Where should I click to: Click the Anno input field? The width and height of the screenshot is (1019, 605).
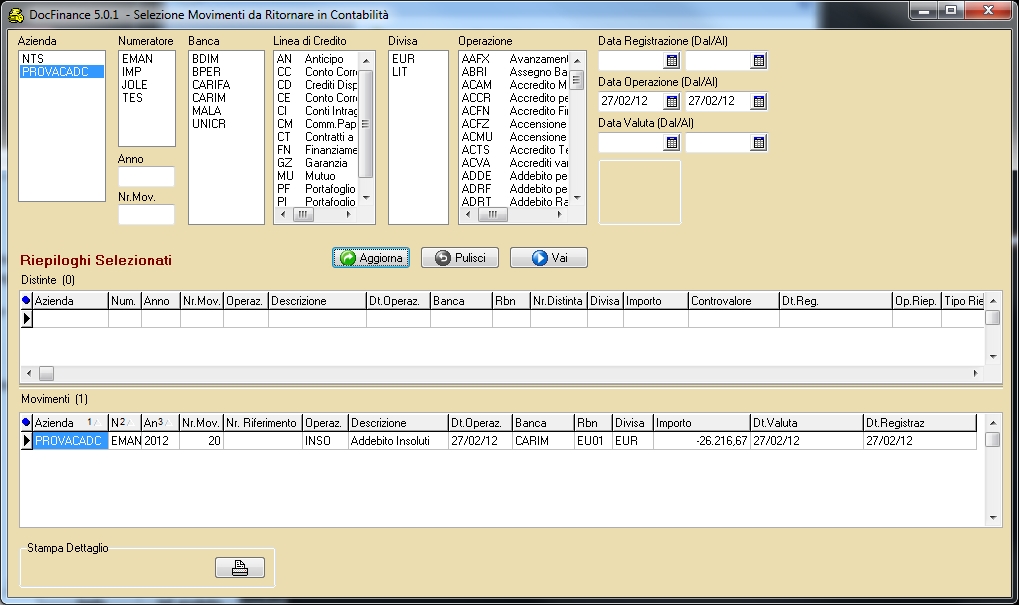[146, 177]
